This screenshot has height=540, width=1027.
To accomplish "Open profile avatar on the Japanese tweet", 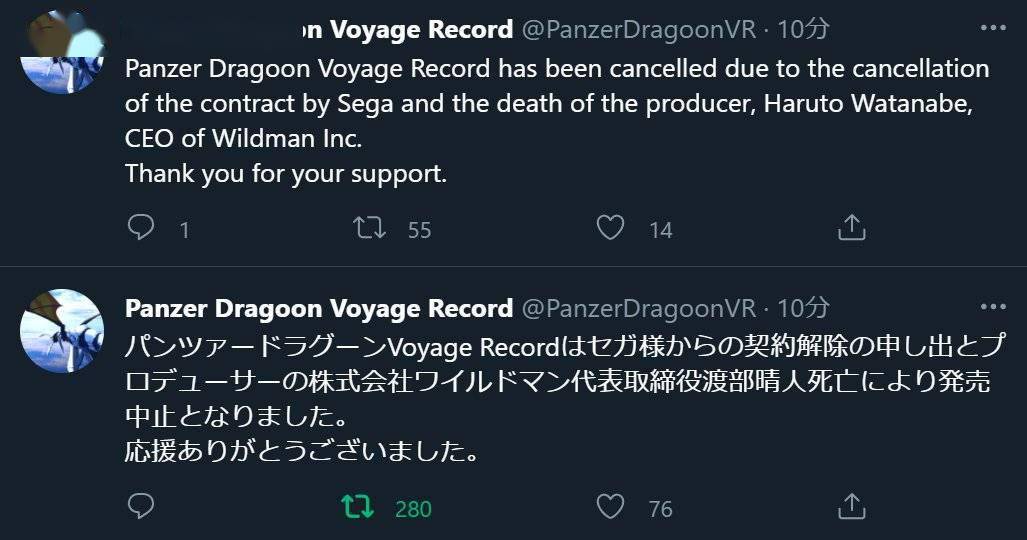I will point(63,330).
